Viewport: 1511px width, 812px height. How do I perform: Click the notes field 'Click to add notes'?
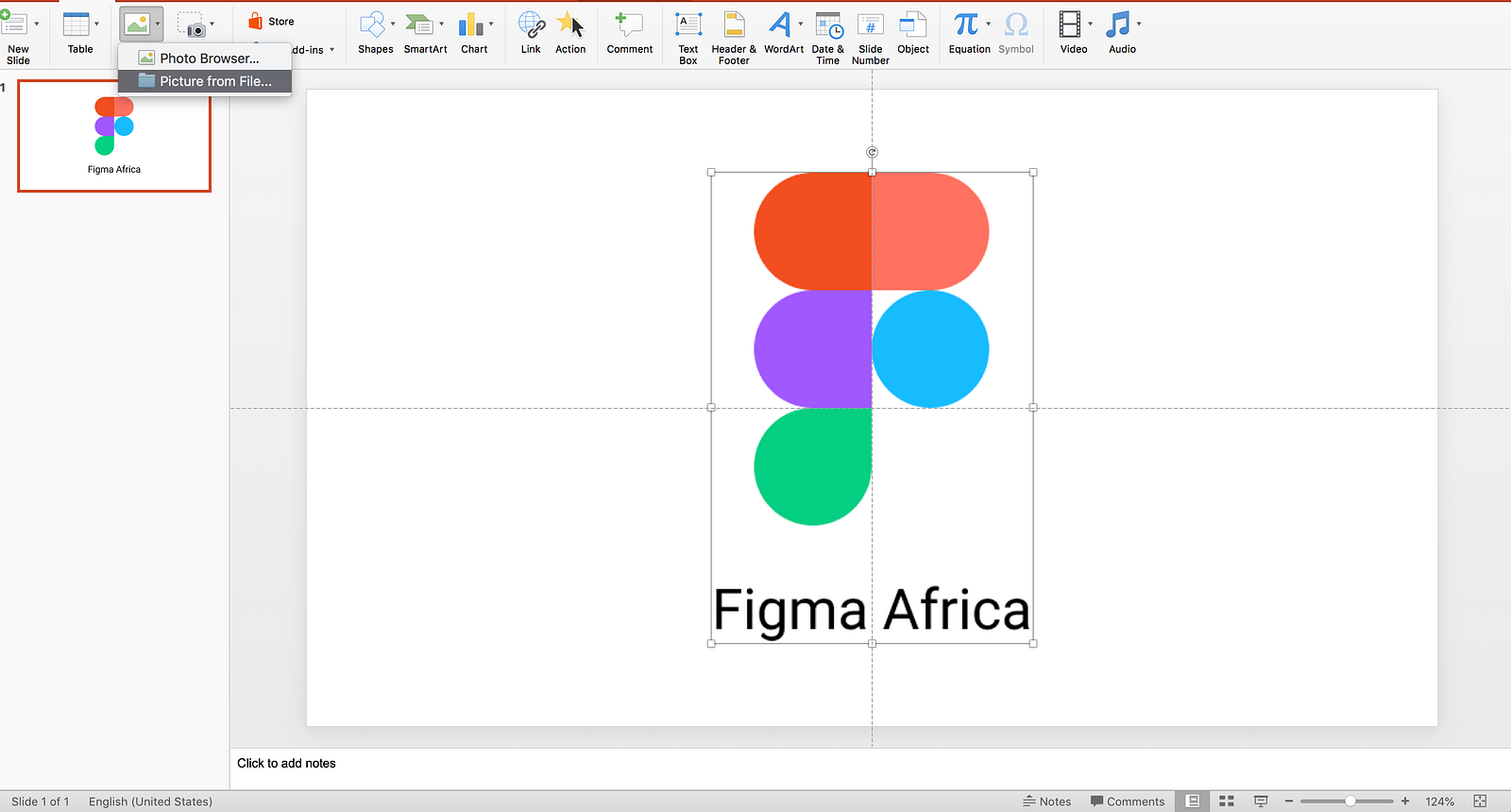[x=286, y=763]
